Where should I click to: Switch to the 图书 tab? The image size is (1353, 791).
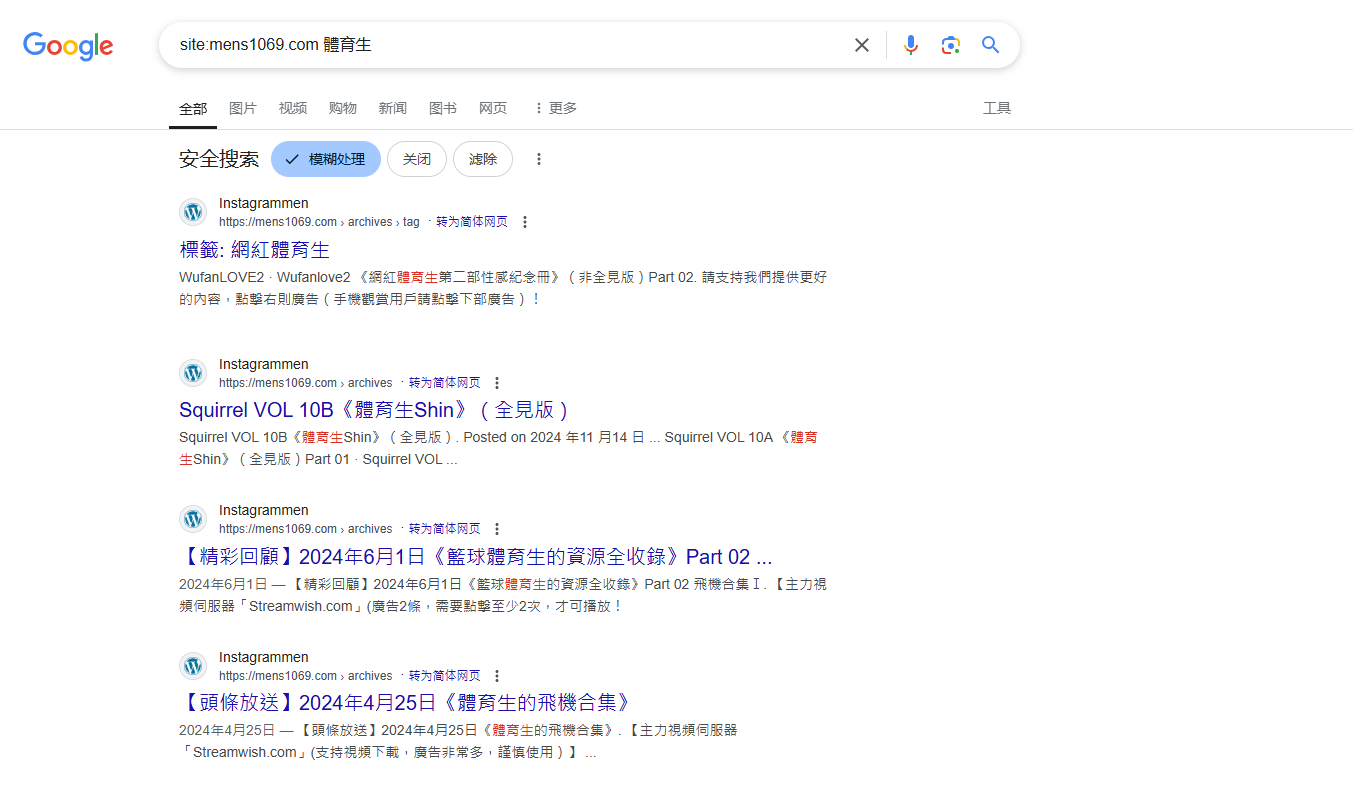(443, 108)
